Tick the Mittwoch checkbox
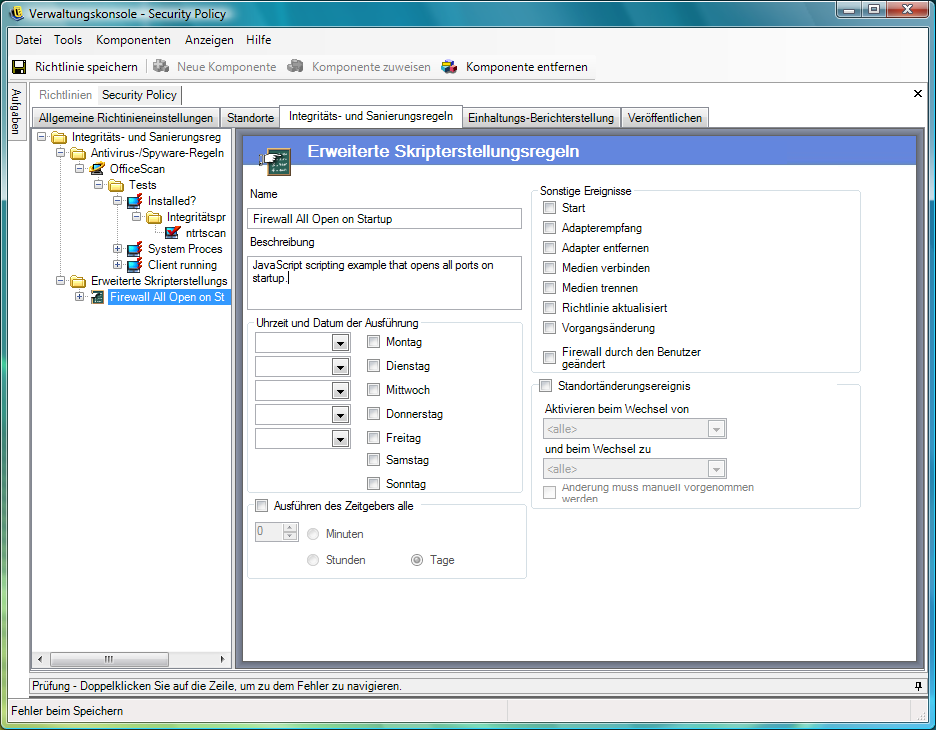The height and width of the screenshot is (730, 936). coord(374,389)
